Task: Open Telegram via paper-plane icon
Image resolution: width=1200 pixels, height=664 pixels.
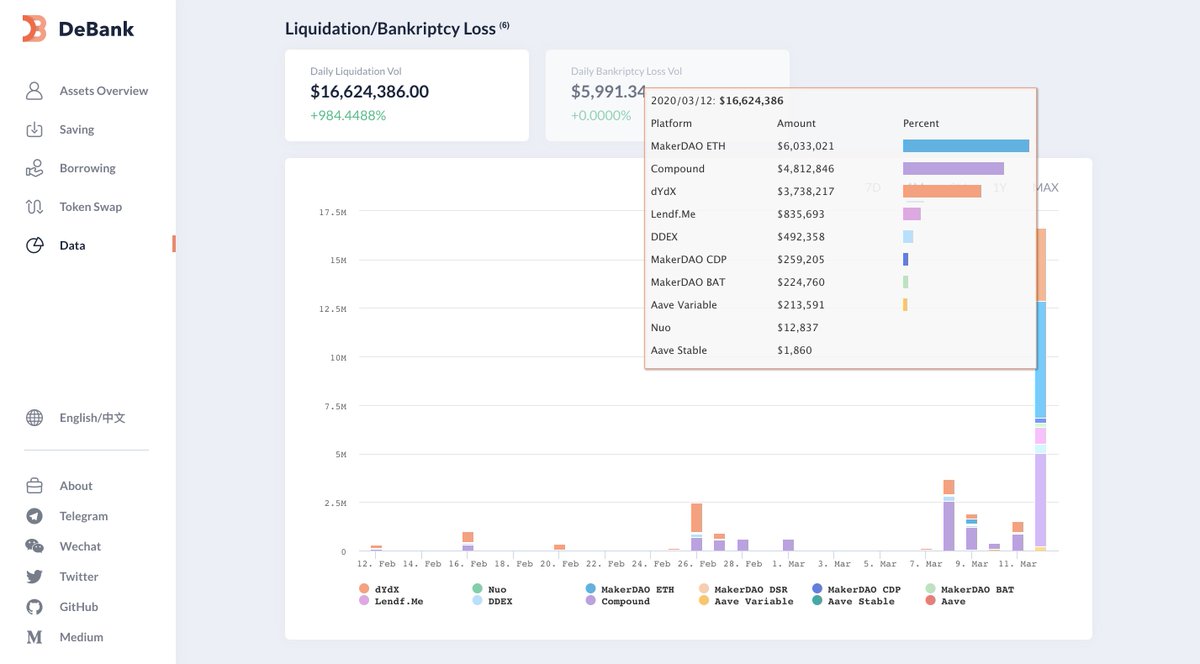Action: pos(34,516)
